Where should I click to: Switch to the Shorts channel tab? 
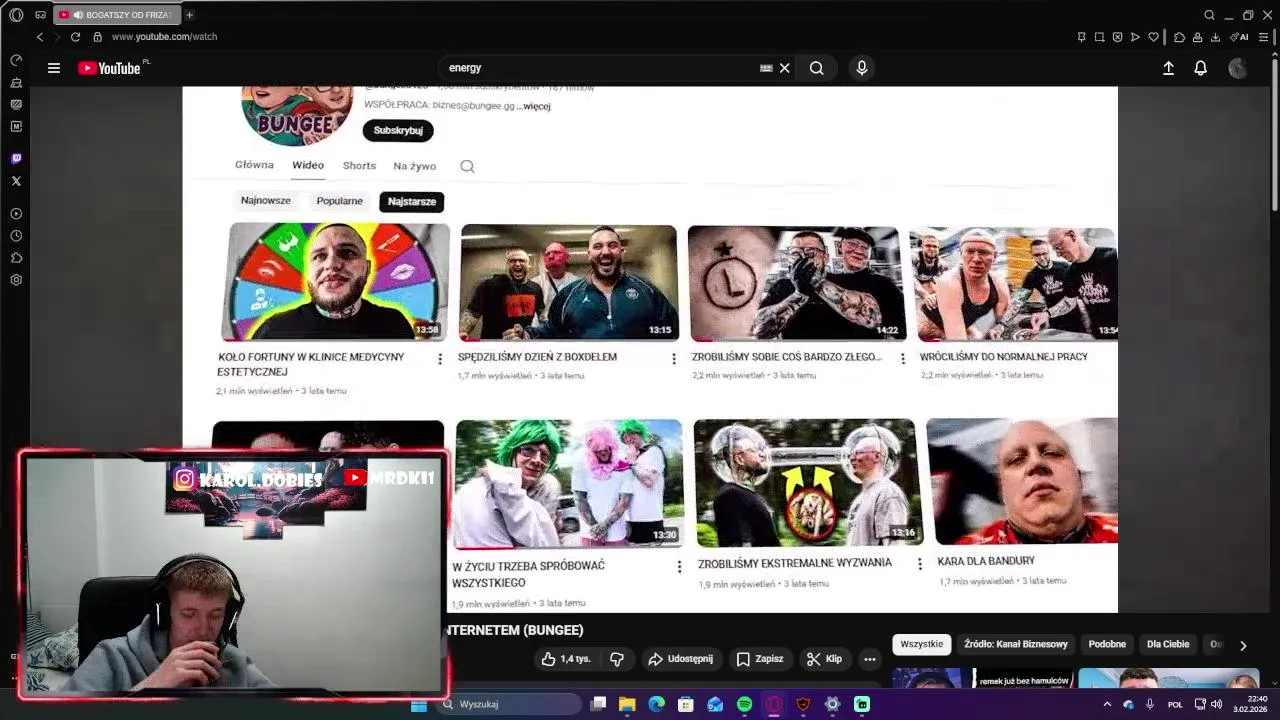359,166
